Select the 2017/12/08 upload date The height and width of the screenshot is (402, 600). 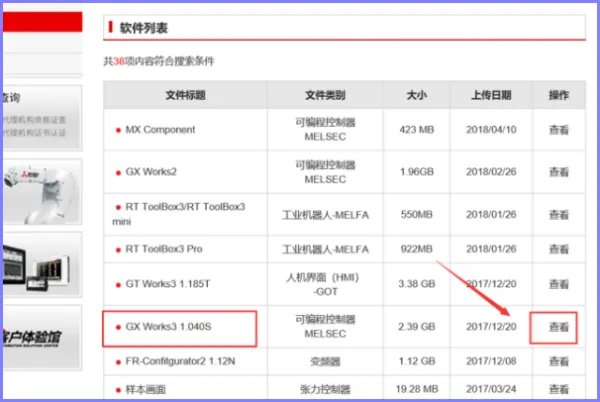tap(491, 361)
